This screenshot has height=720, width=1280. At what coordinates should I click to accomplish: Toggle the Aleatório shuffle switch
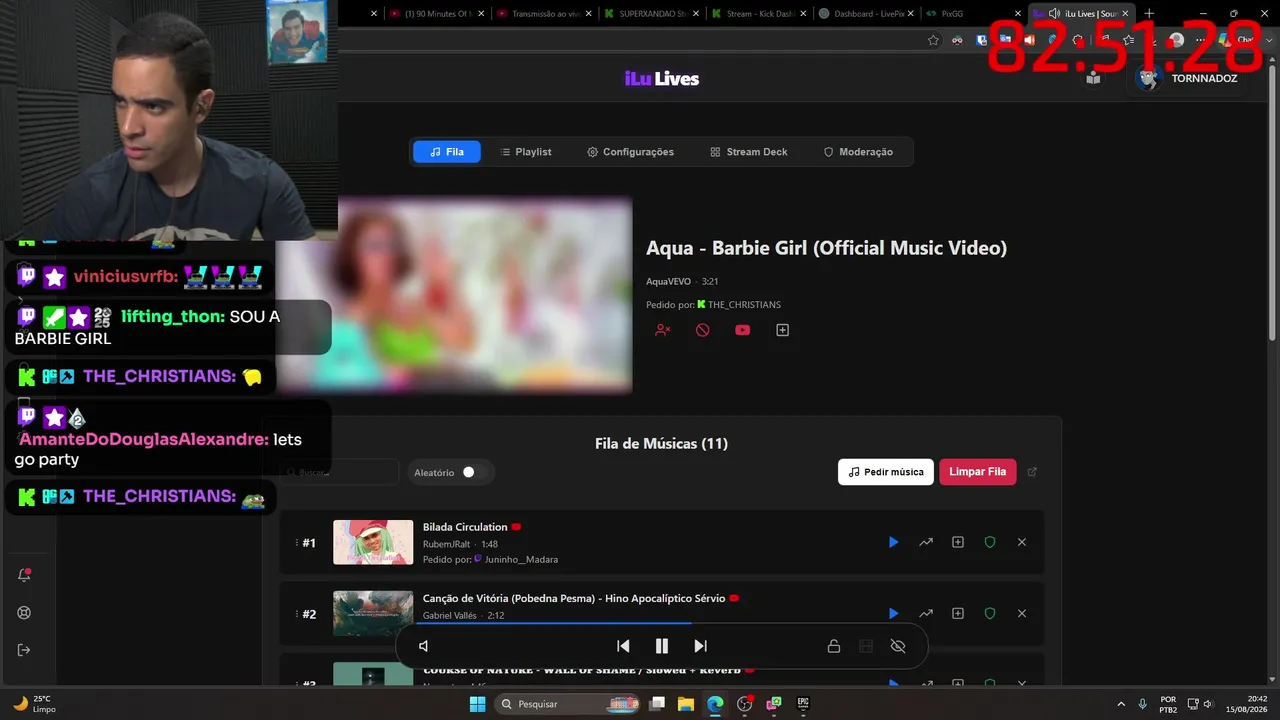(x=474, y=472)
